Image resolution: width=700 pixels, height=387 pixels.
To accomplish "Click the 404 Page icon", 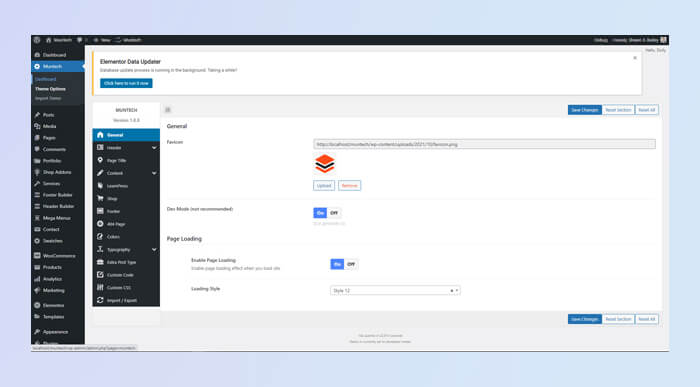I will (x=100, y=224).
